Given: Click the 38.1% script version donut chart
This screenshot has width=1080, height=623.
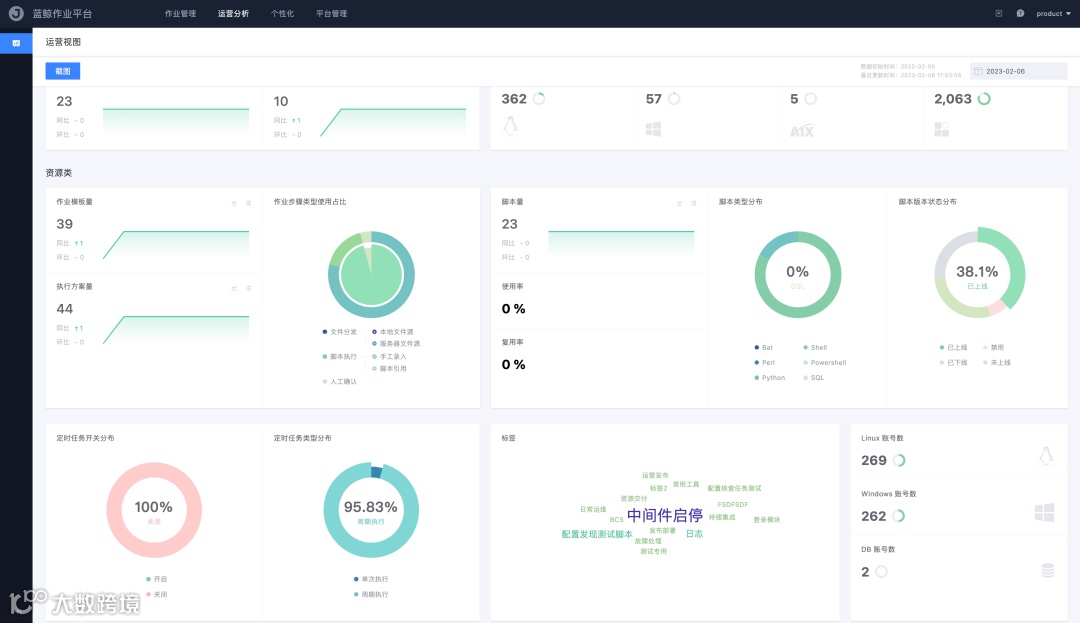Looking at the screenshot, I should 977,274.
